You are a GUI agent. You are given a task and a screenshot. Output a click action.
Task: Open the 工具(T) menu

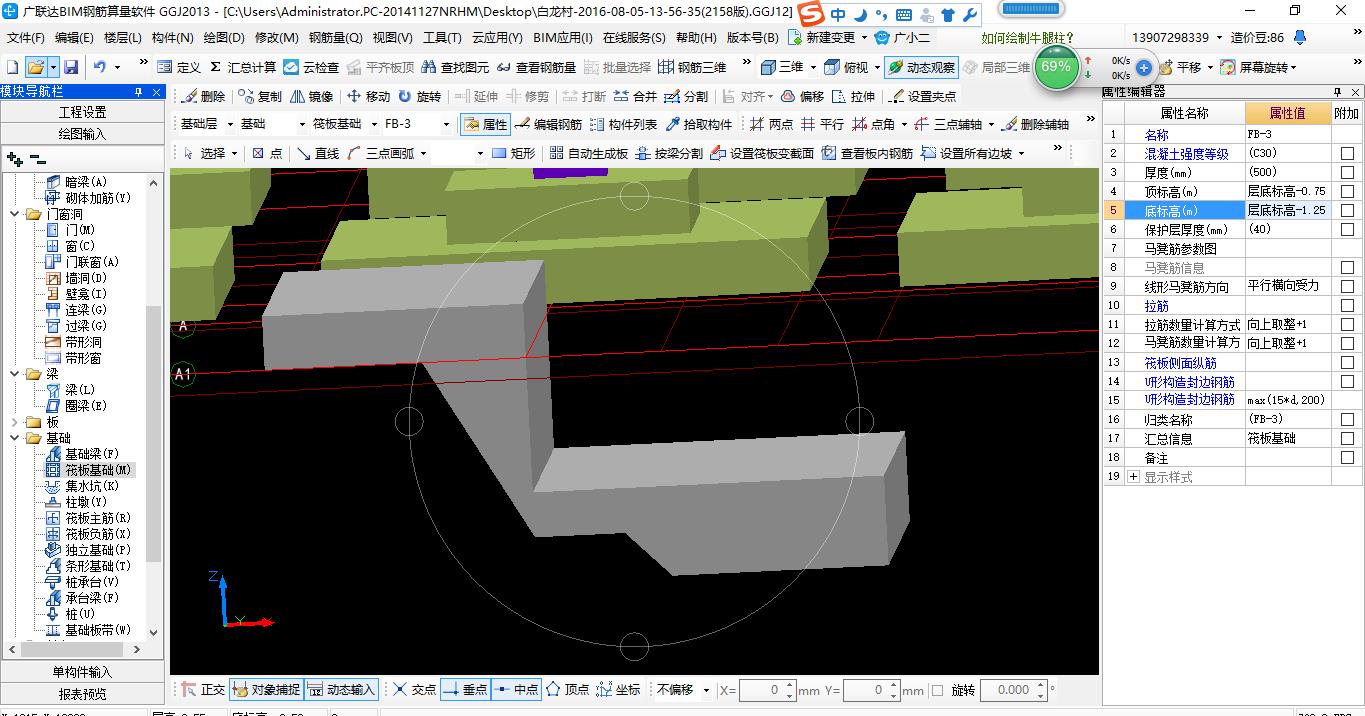tap(442, 38)
